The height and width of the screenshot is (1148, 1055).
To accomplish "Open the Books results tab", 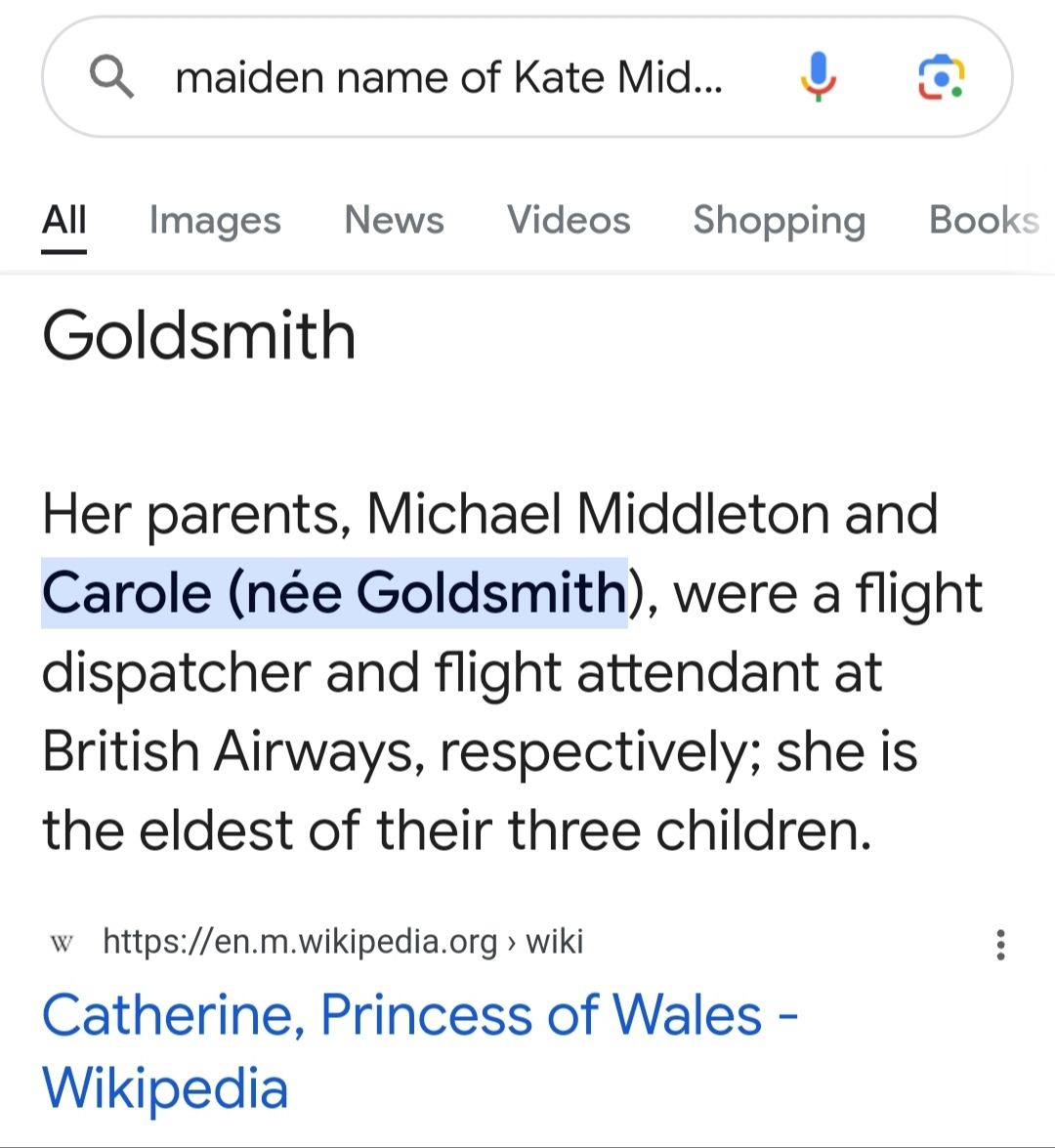I will point(983,221).
